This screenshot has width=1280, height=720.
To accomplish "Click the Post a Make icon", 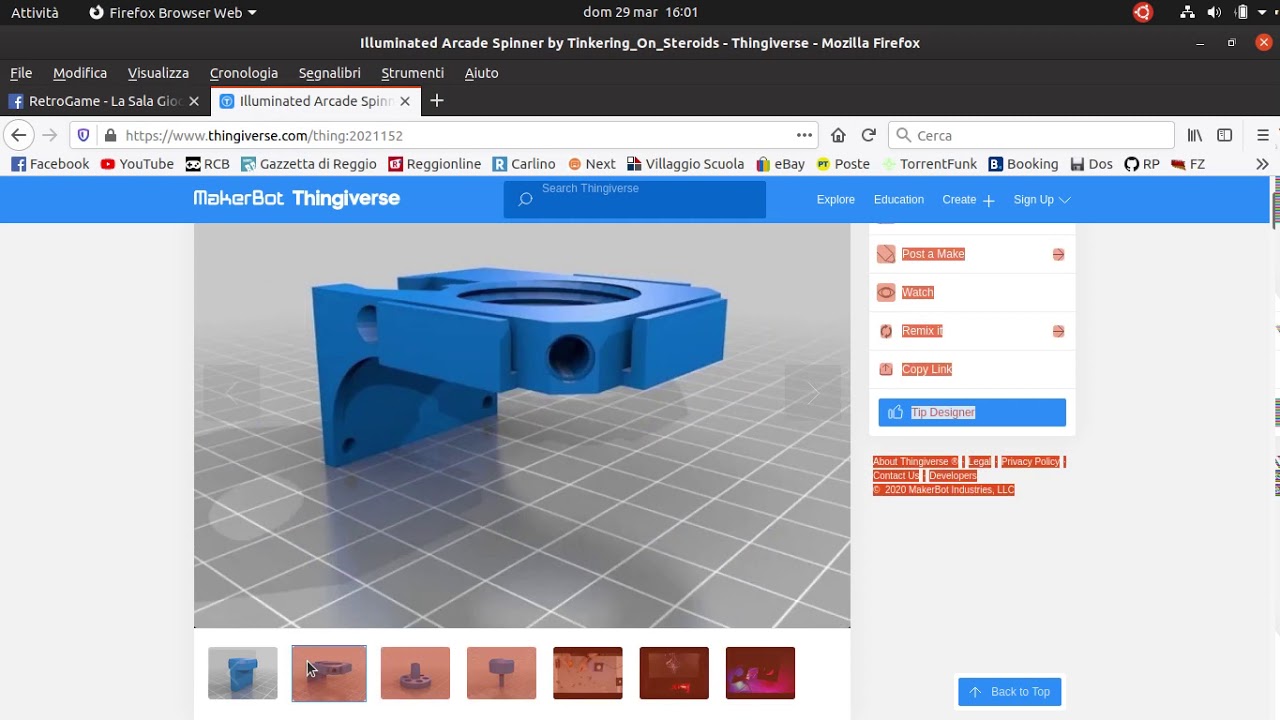I will pyautogui.click(x=886, y=254).
